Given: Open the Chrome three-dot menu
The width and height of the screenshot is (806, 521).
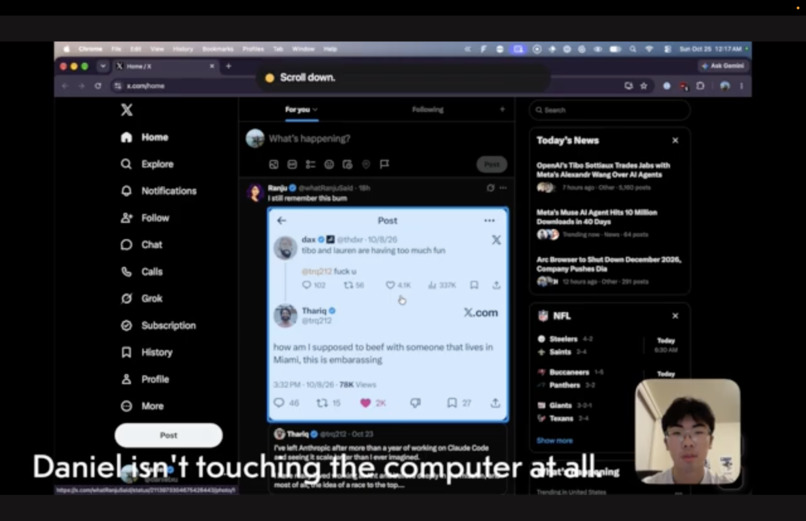Looking at the screenshot, I should (741, 86).
